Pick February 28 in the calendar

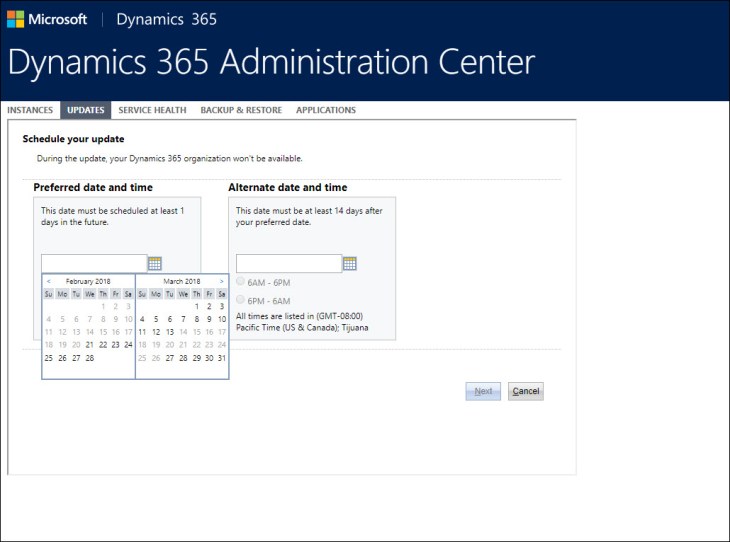(x=89, y=358)
